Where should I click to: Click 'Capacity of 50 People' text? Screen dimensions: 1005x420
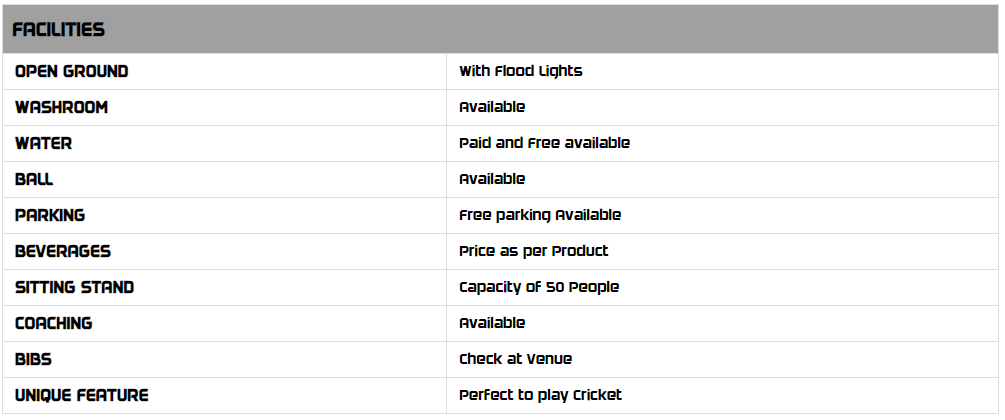[538, 288]
